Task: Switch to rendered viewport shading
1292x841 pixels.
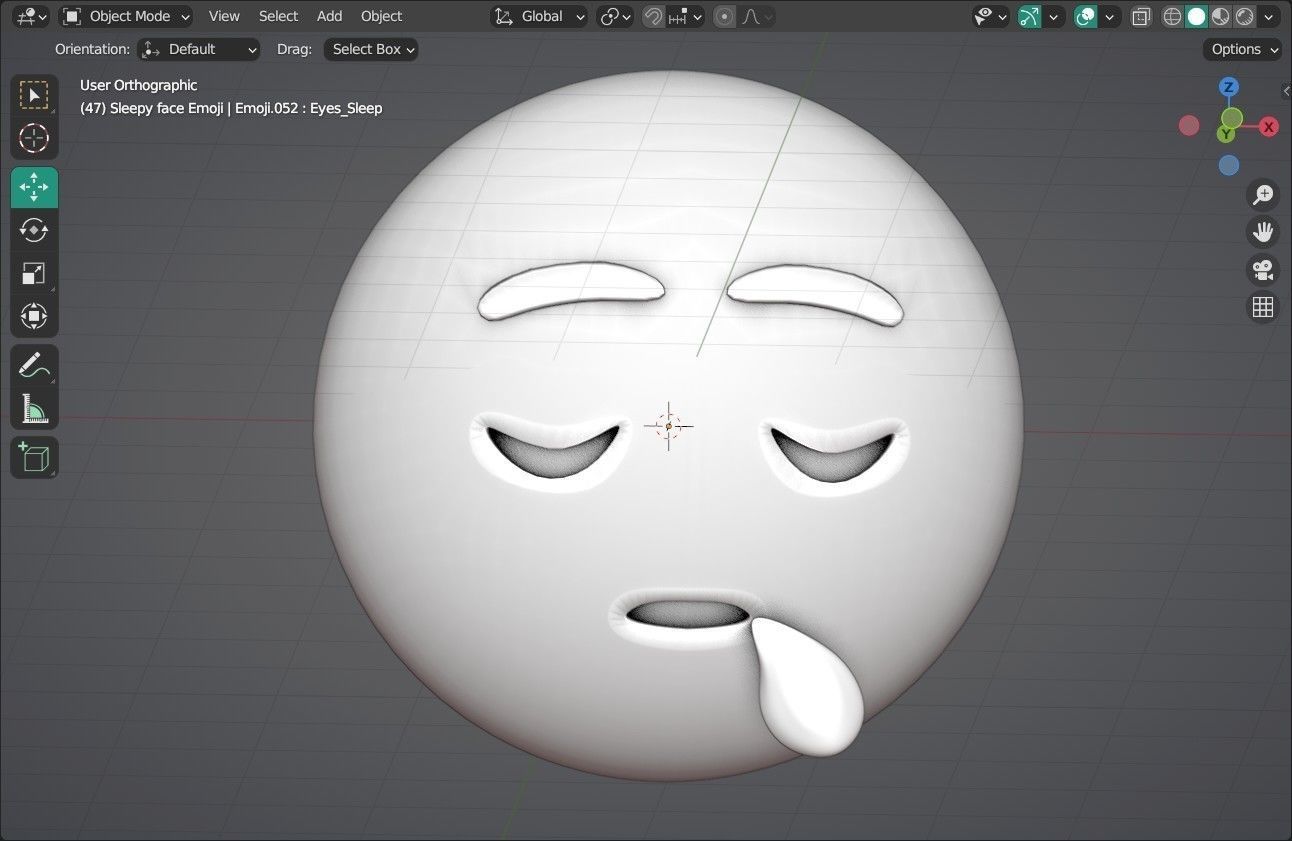Action: pos(1244,16)
